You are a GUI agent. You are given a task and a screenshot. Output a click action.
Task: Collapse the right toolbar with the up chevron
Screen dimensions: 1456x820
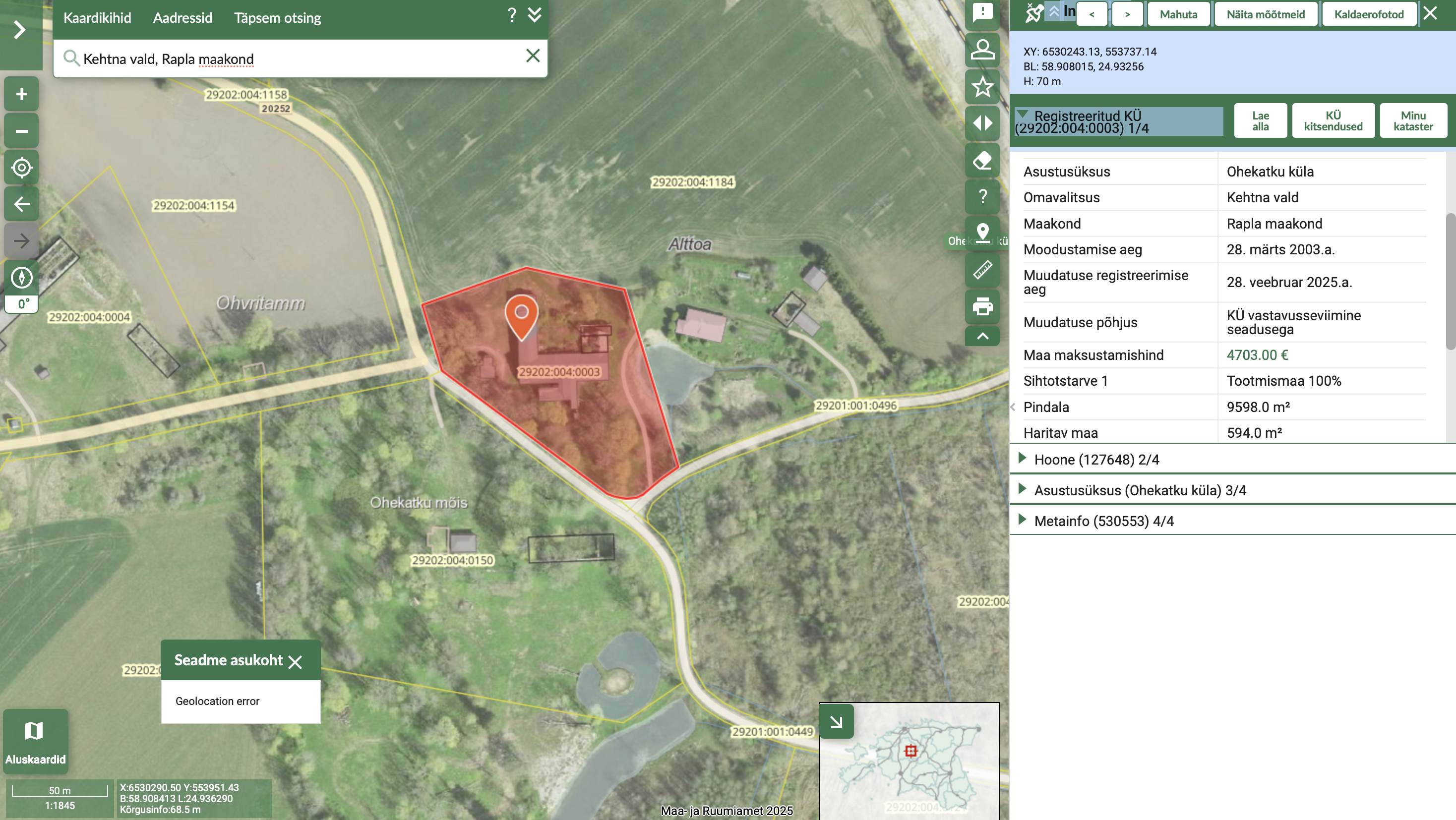click(982, 336)
